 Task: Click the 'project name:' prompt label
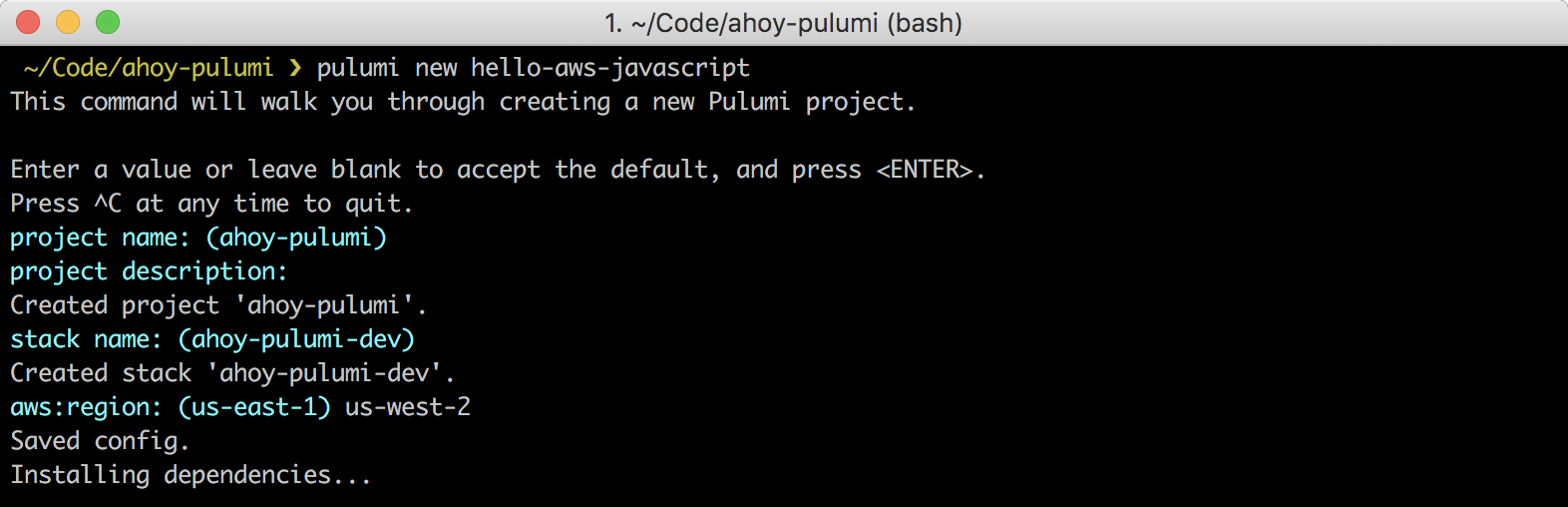click(100, 238)
